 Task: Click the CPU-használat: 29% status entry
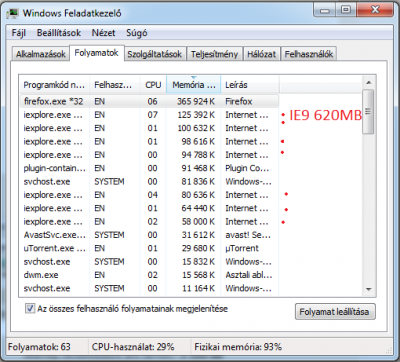[x=133, y=347]
